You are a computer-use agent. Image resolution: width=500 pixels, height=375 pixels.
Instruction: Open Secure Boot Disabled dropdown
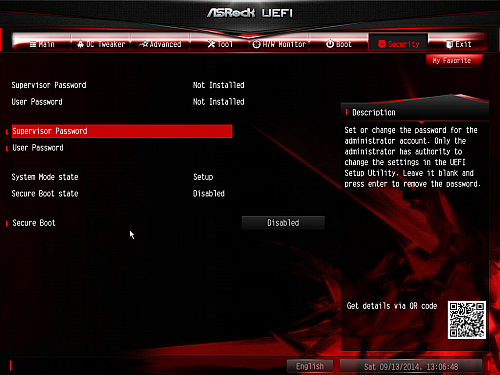click(283, 223)
